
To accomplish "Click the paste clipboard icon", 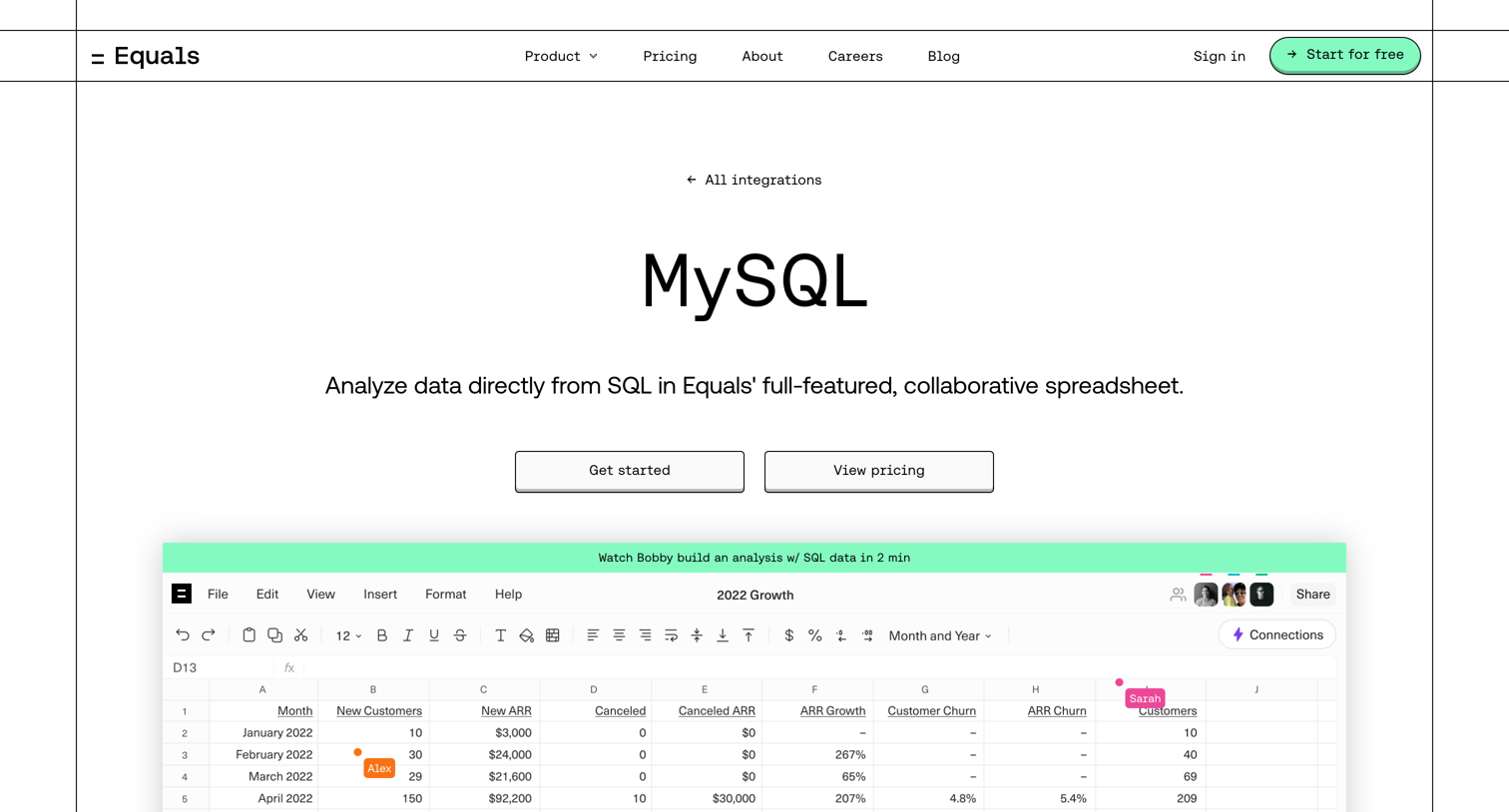I will (x=249, y=635).
